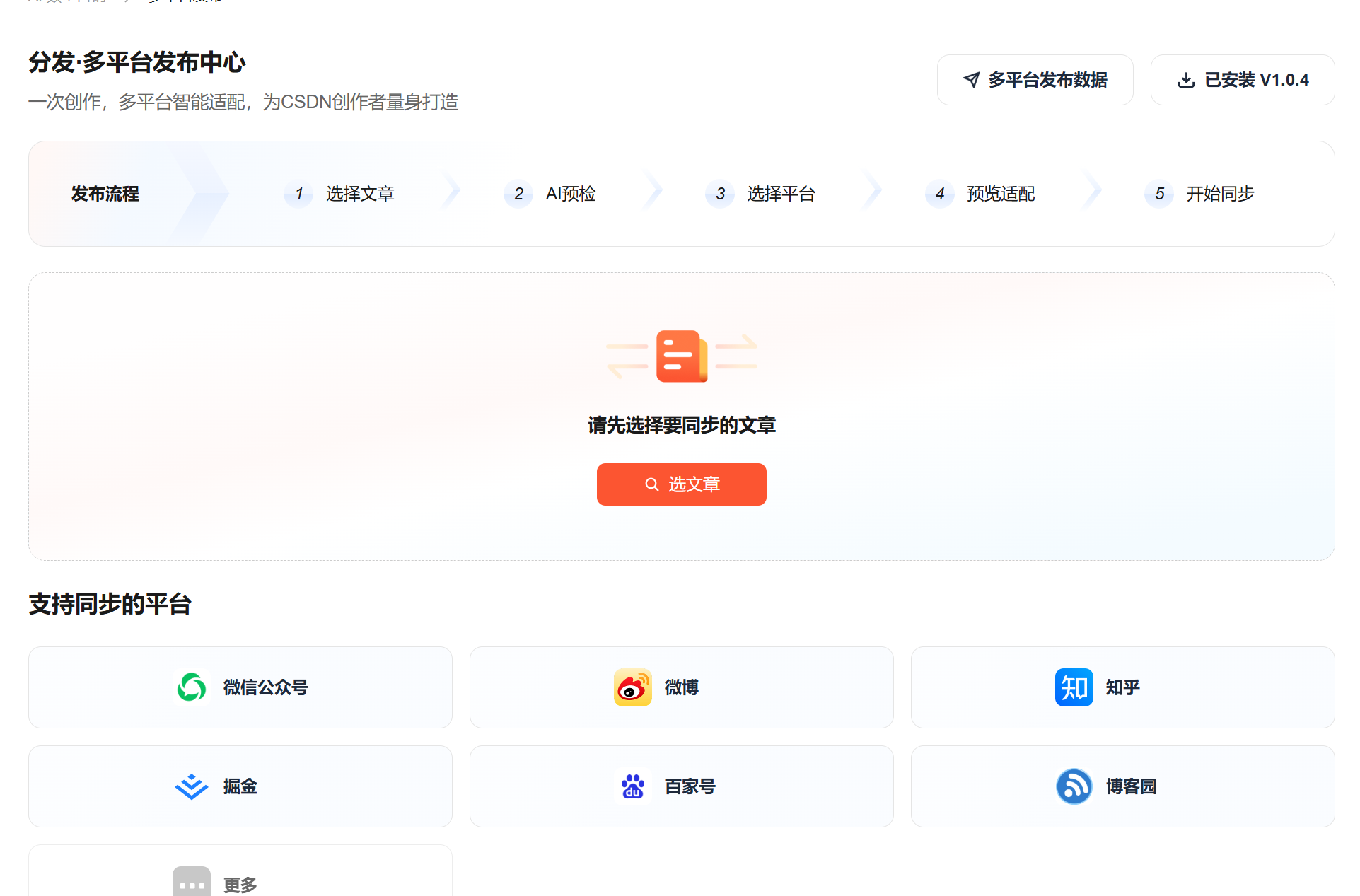Go to step 2 AI预检
Viewport: 1360px width, 896px height.
550,194
